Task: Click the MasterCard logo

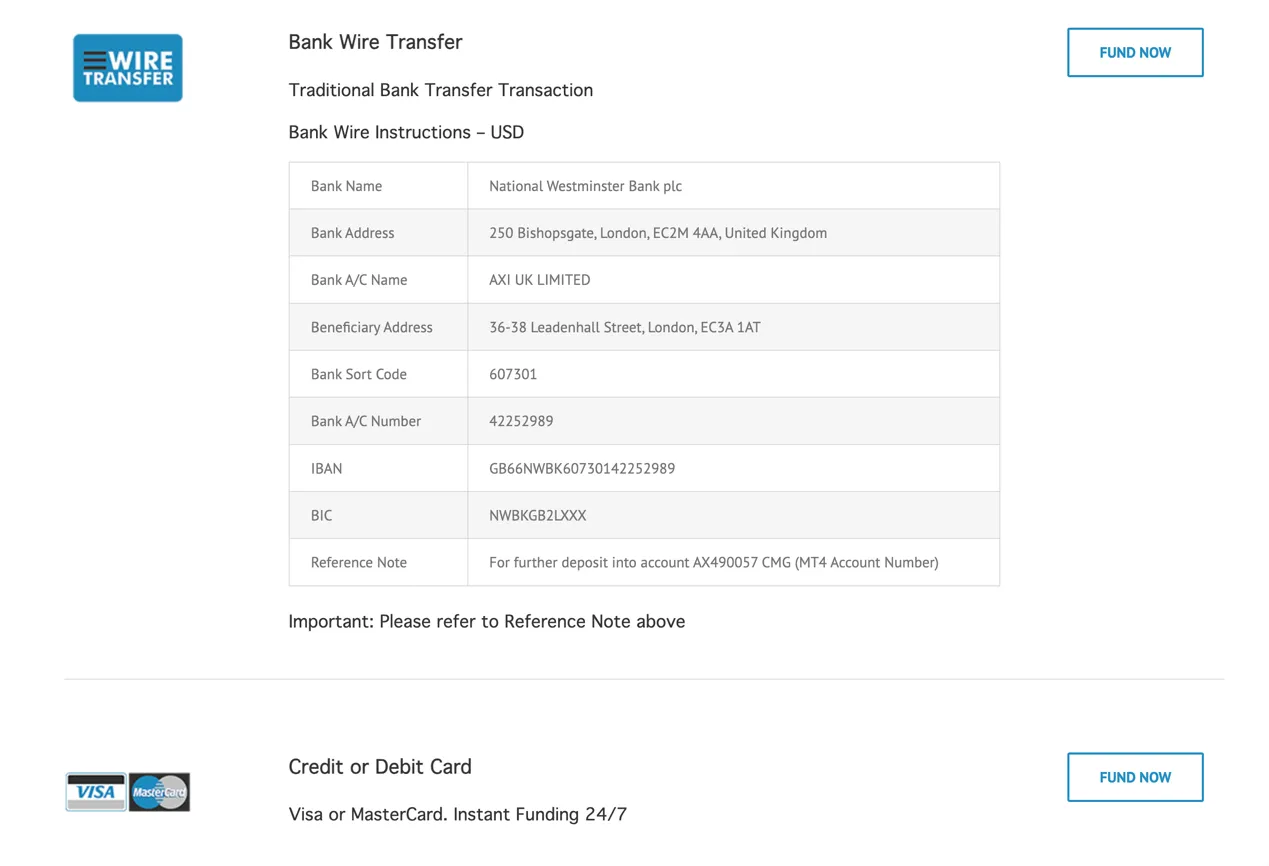Action: click(159, 792)
